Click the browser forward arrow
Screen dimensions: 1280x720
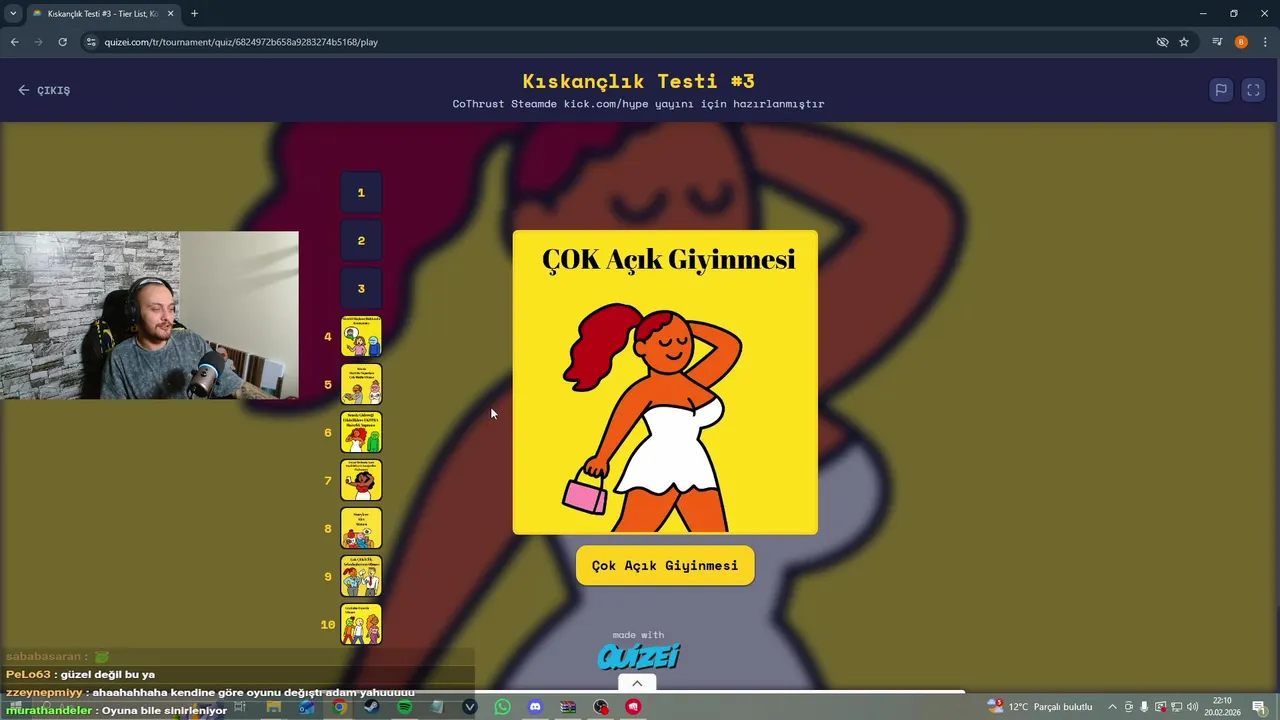coord(38,42)
